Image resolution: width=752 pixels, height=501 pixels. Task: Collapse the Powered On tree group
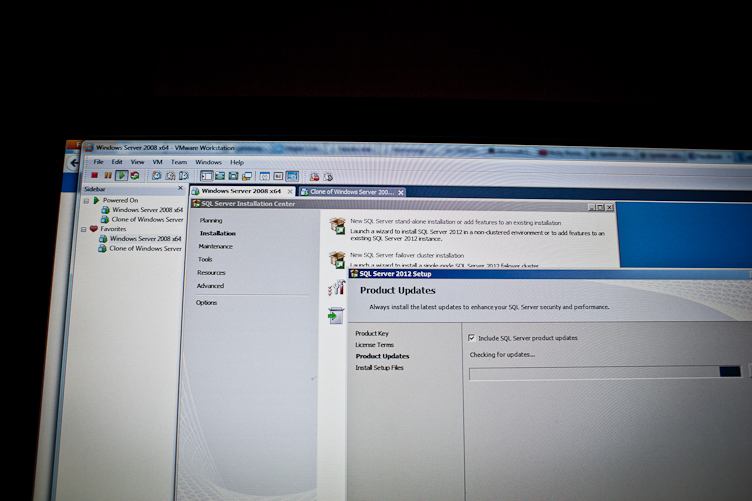tap(86, 200)
